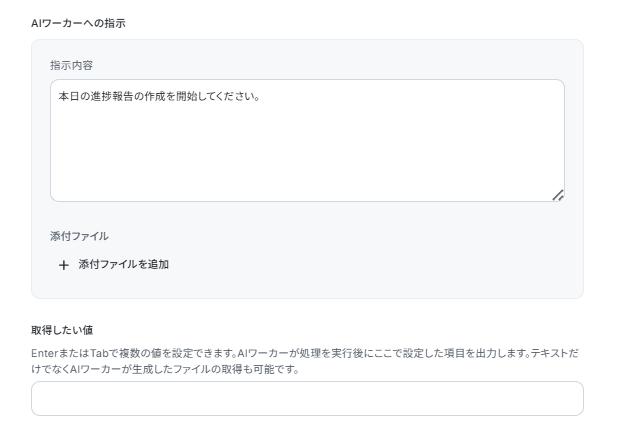Image resolution: width=624 pixels, height=435 pixels.
Task: Click the plus icon beside 添付ファイルを追加
Action: (x=64, y=265)
